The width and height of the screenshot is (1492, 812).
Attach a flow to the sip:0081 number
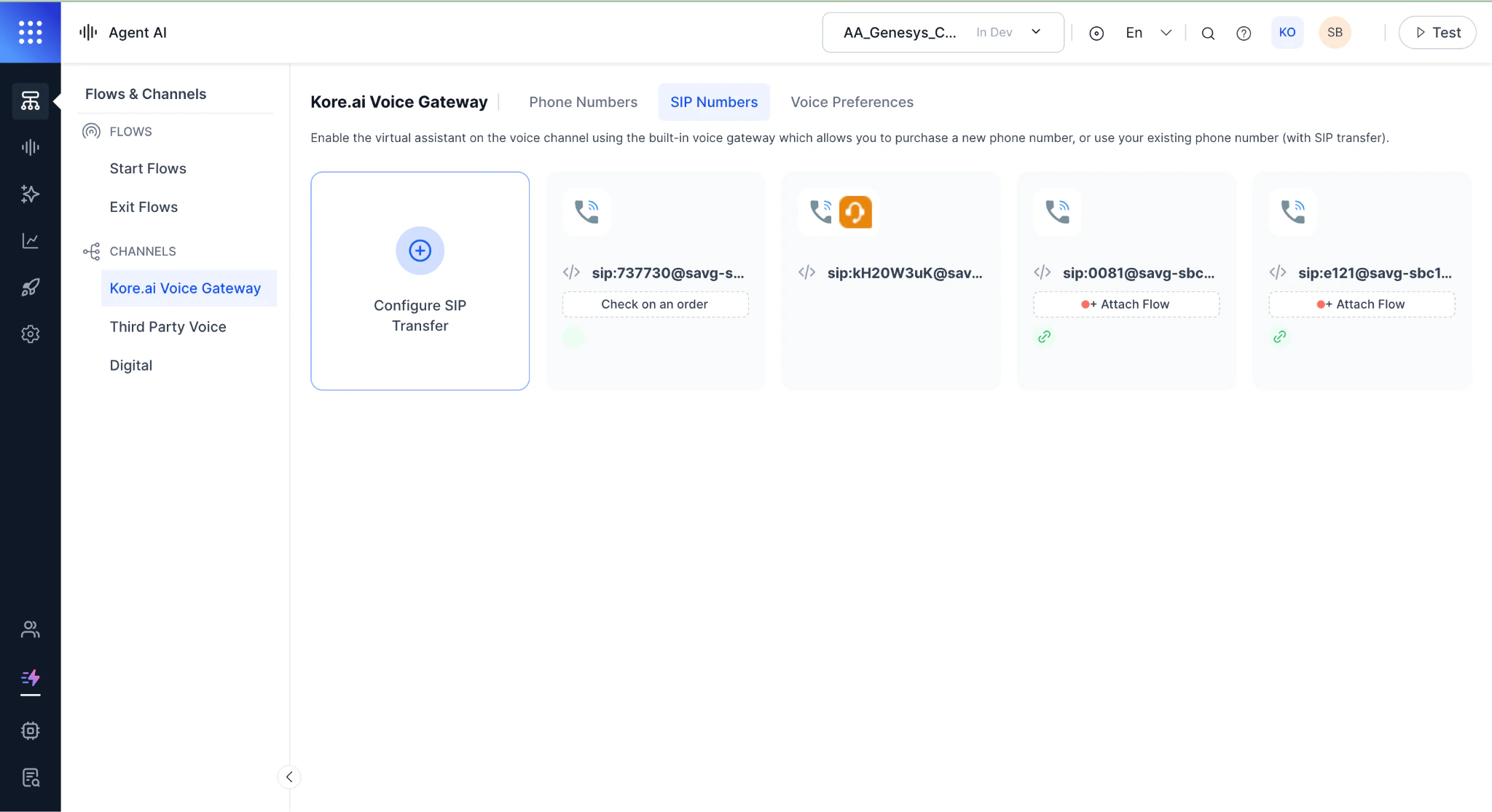pos(1126,304)
